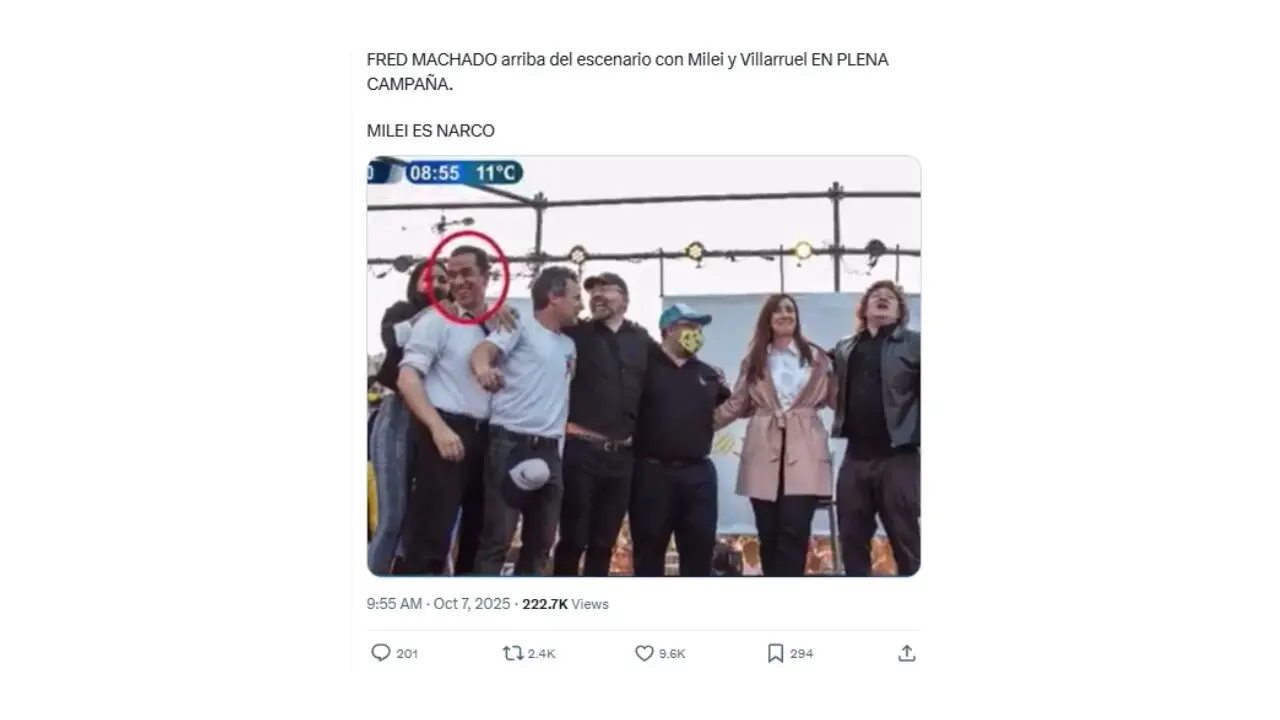Click the 294 bookmarks count

pos(802,654)
